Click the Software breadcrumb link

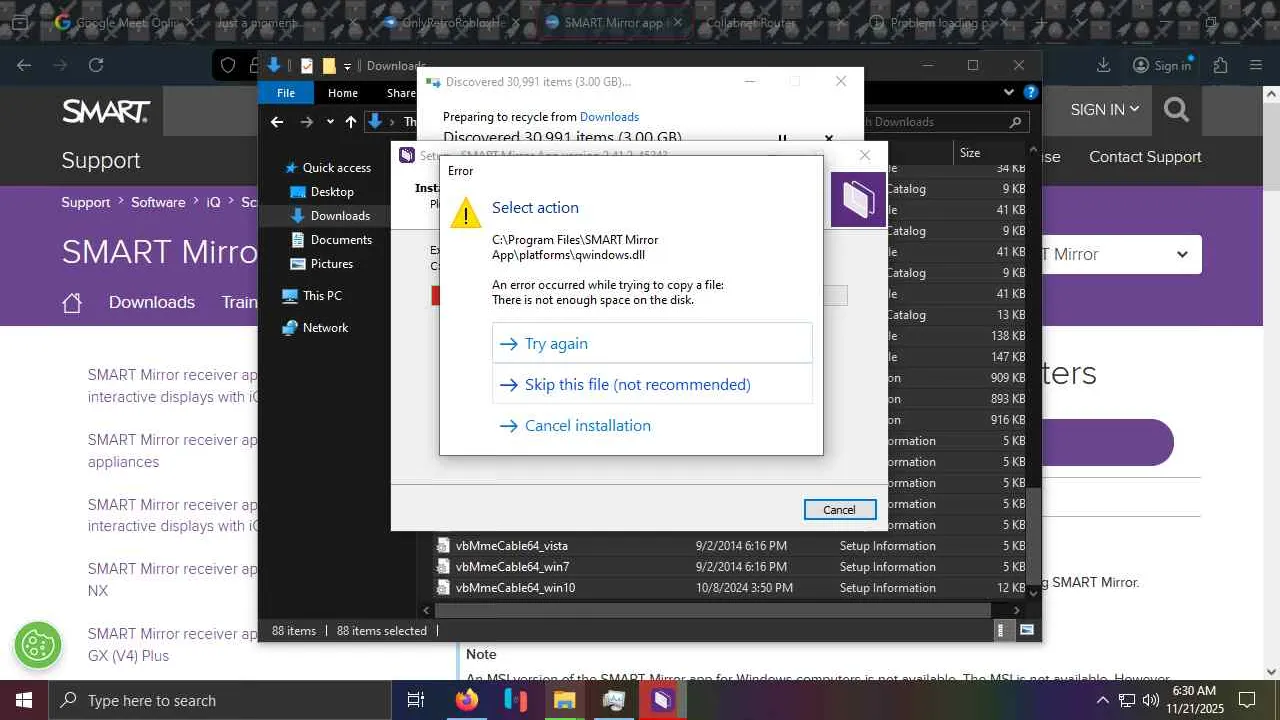[x=158, y=202]
